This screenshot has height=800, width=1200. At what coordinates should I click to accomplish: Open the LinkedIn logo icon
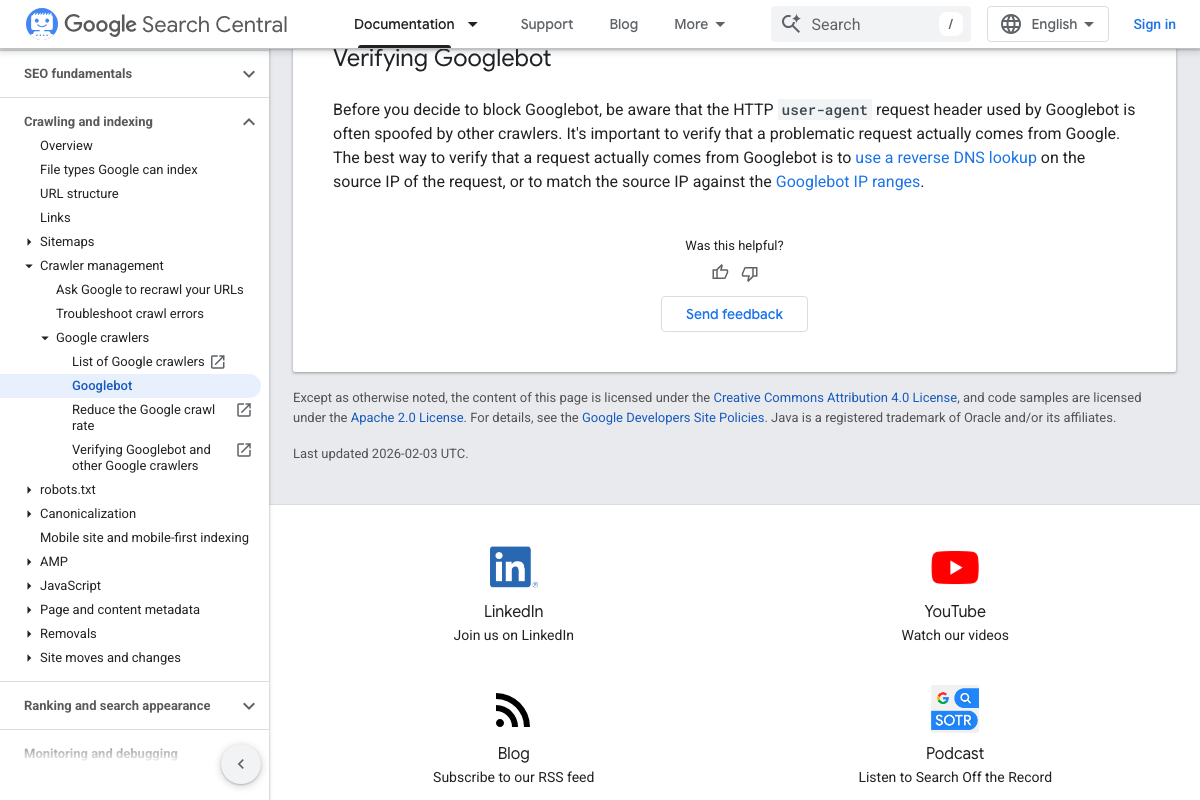click(x=513, y=567)
